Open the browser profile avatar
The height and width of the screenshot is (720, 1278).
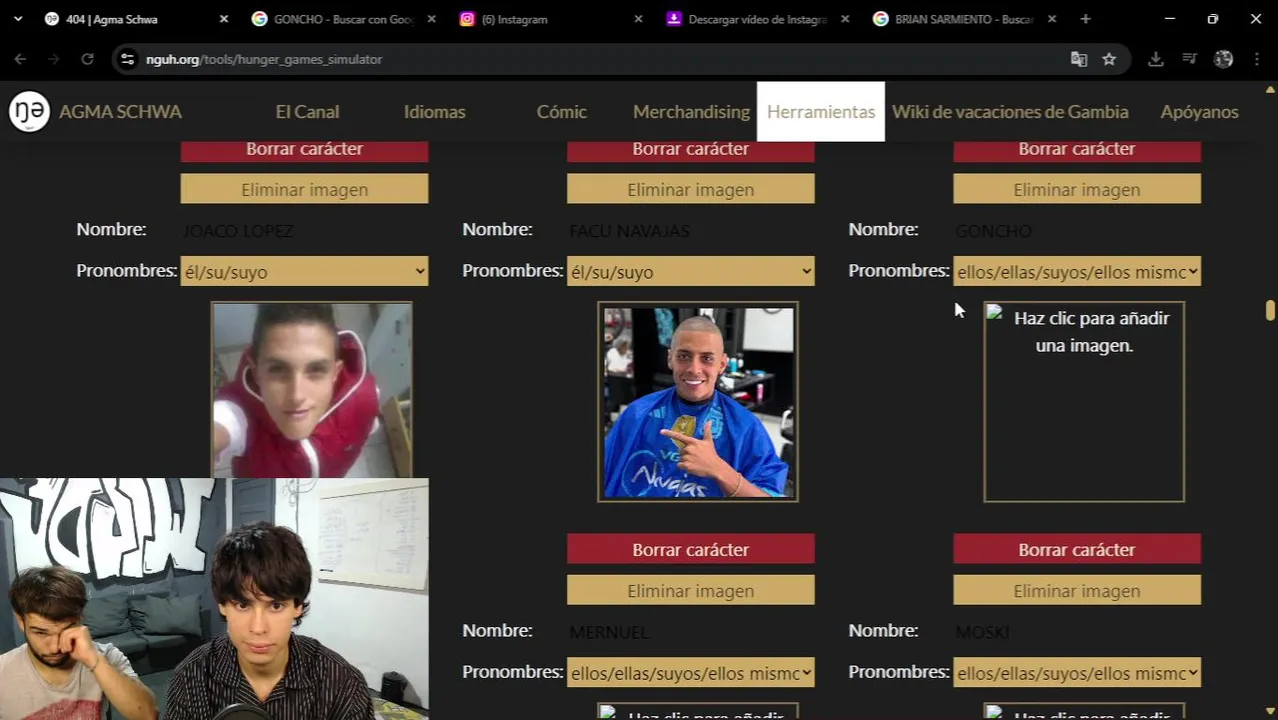point(1223,59)
